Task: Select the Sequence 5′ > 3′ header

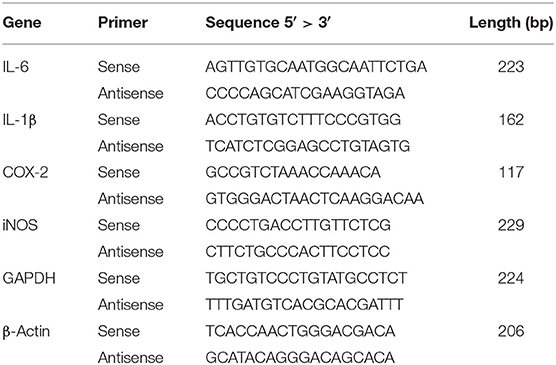Action: [x=268, y=23]
